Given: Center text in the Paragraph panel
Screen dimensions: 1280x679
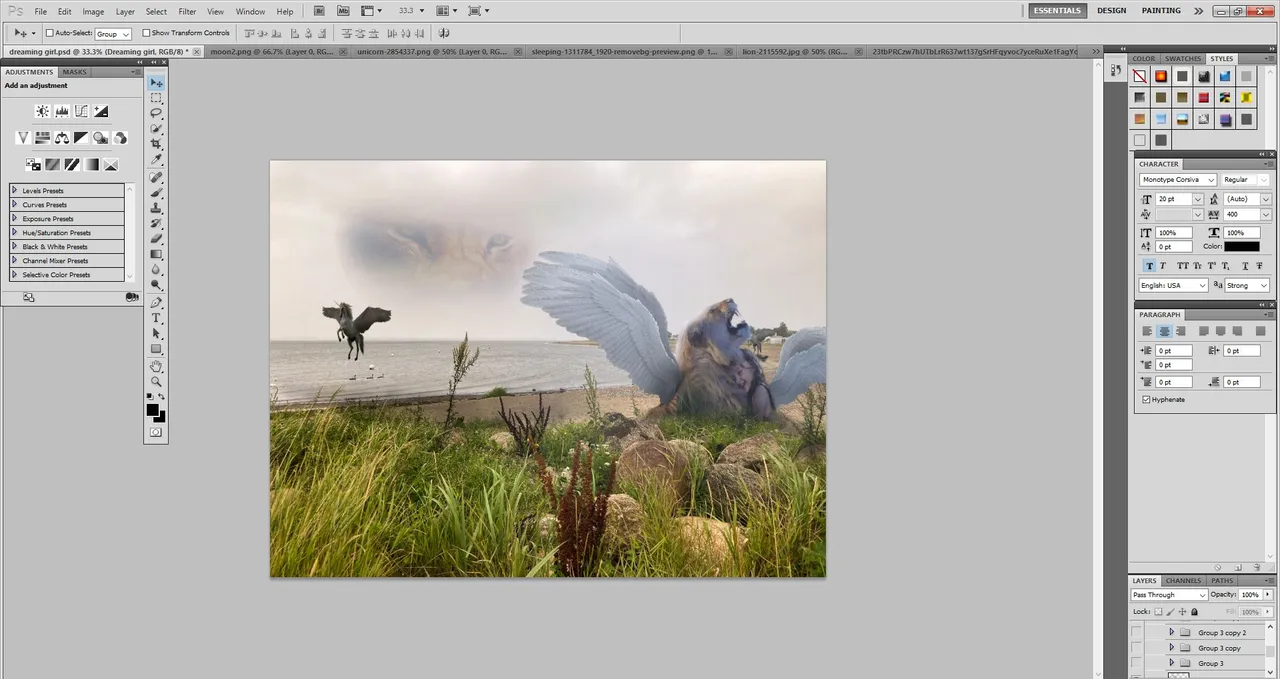Looking at the screenshot, I should coord(1164,331).
